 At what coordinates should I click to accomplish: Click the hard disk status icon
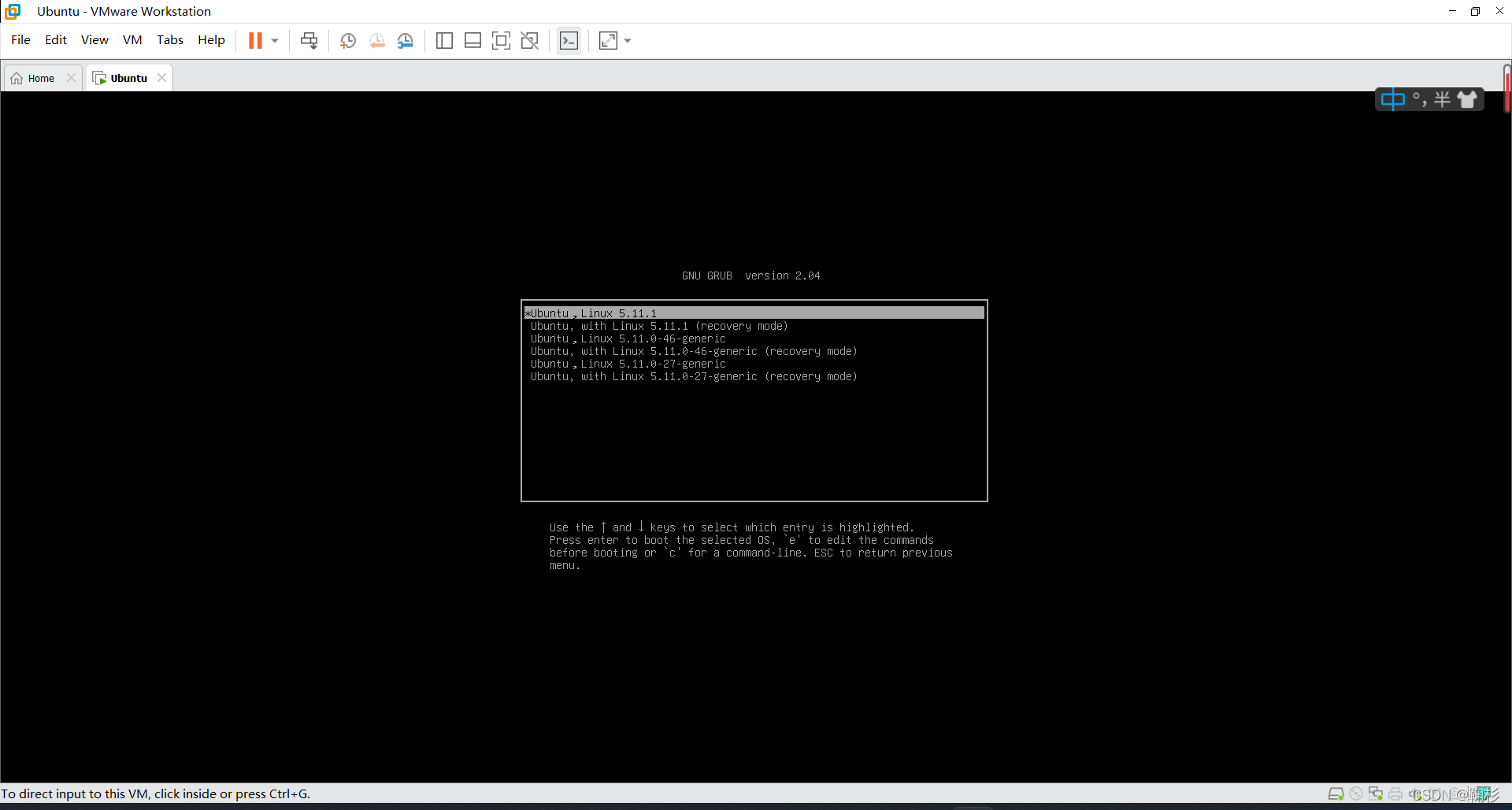coord(1336,793)
